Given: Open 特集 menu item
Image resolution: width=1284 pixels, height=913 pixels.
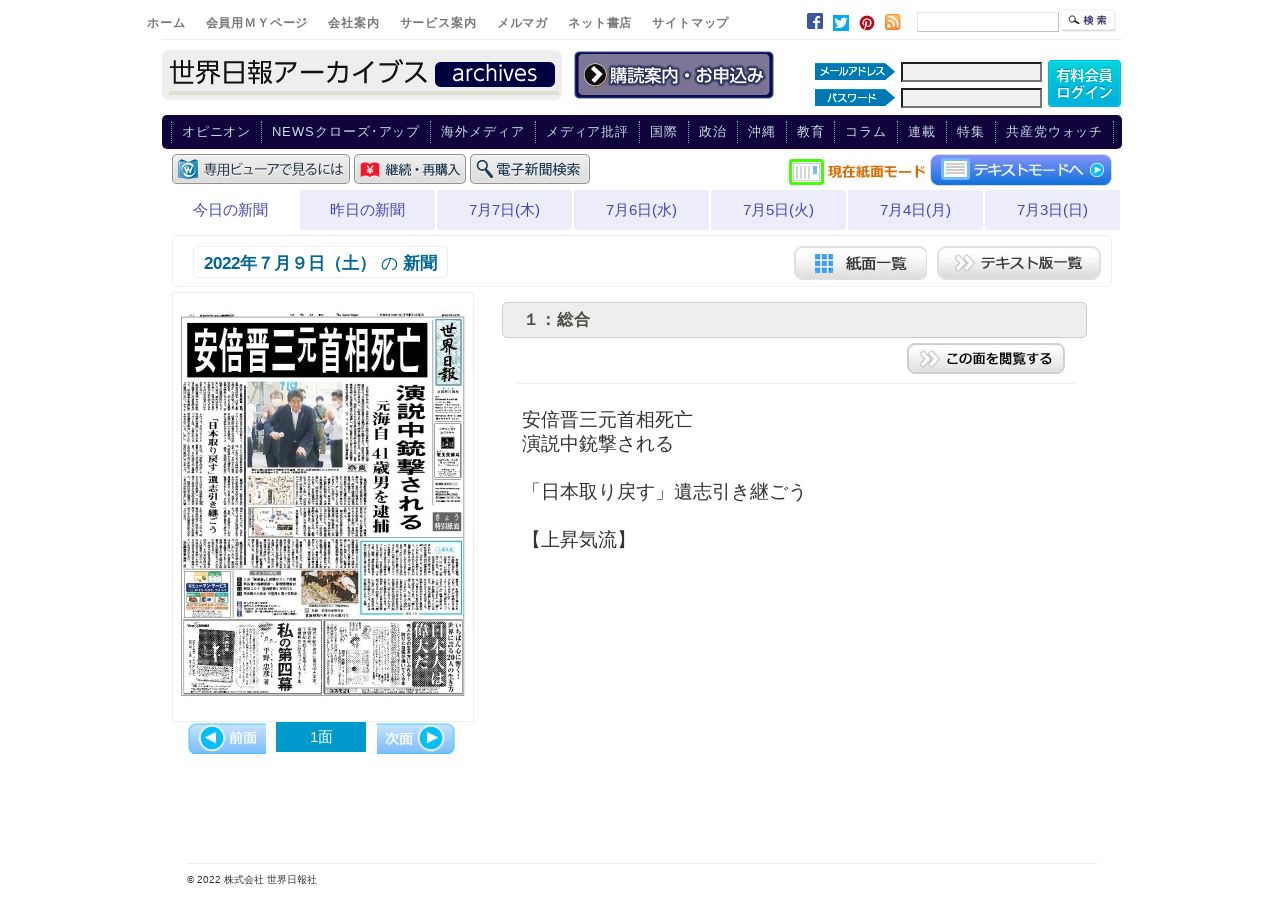Looking at the screenshot, I should [x=971, y=132].
